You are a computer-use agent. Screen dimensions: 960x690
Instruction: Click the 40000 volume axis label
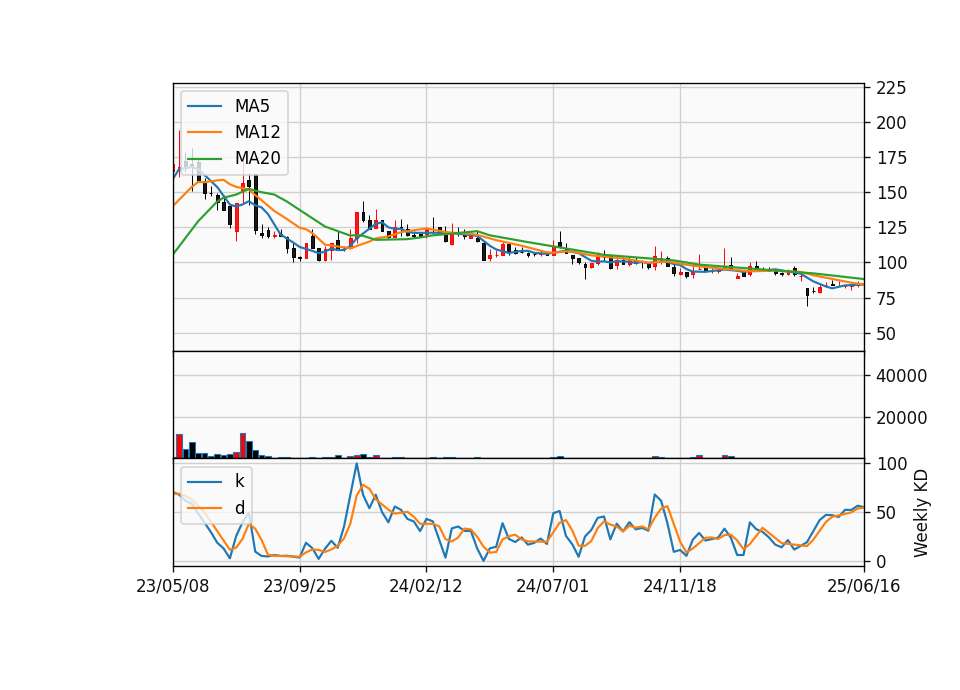(901, 376)
